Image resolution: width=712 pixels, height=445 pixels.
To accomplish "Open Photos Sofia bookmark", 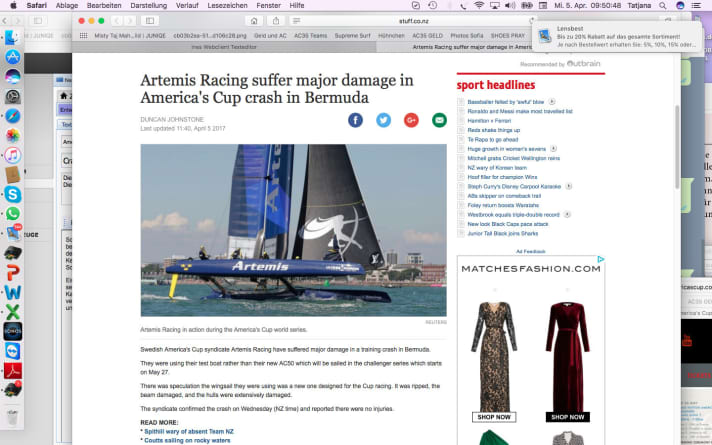I will click(x=467, y=35).
